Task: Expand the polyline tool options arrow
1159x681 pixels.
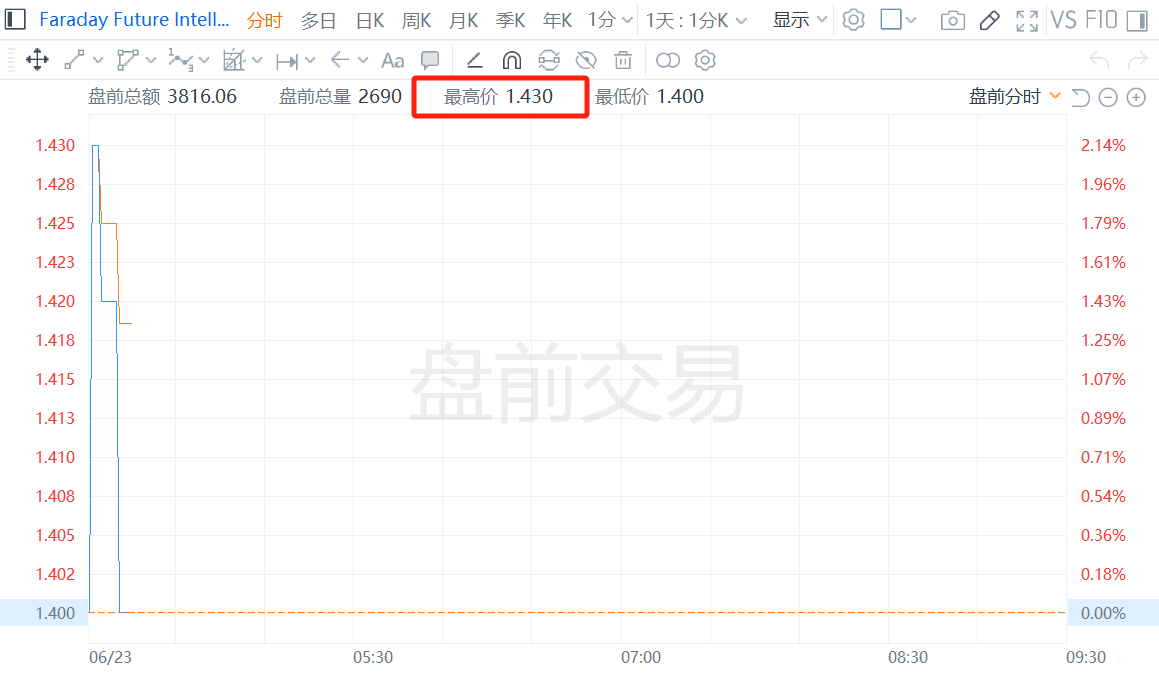Action: pos(151,60)
